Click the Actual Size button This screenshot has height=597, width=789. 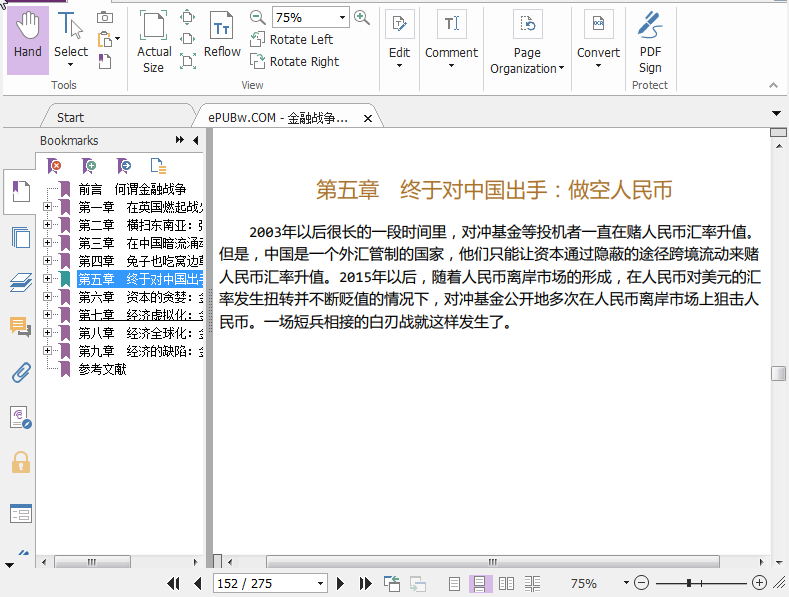(x=153, y=43)
